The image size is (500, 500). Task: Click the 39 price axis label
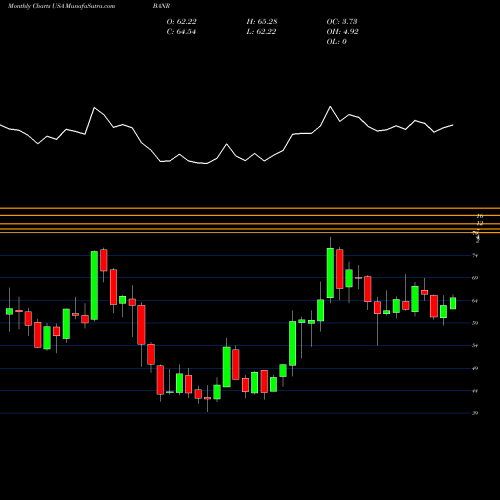point(475,413)
